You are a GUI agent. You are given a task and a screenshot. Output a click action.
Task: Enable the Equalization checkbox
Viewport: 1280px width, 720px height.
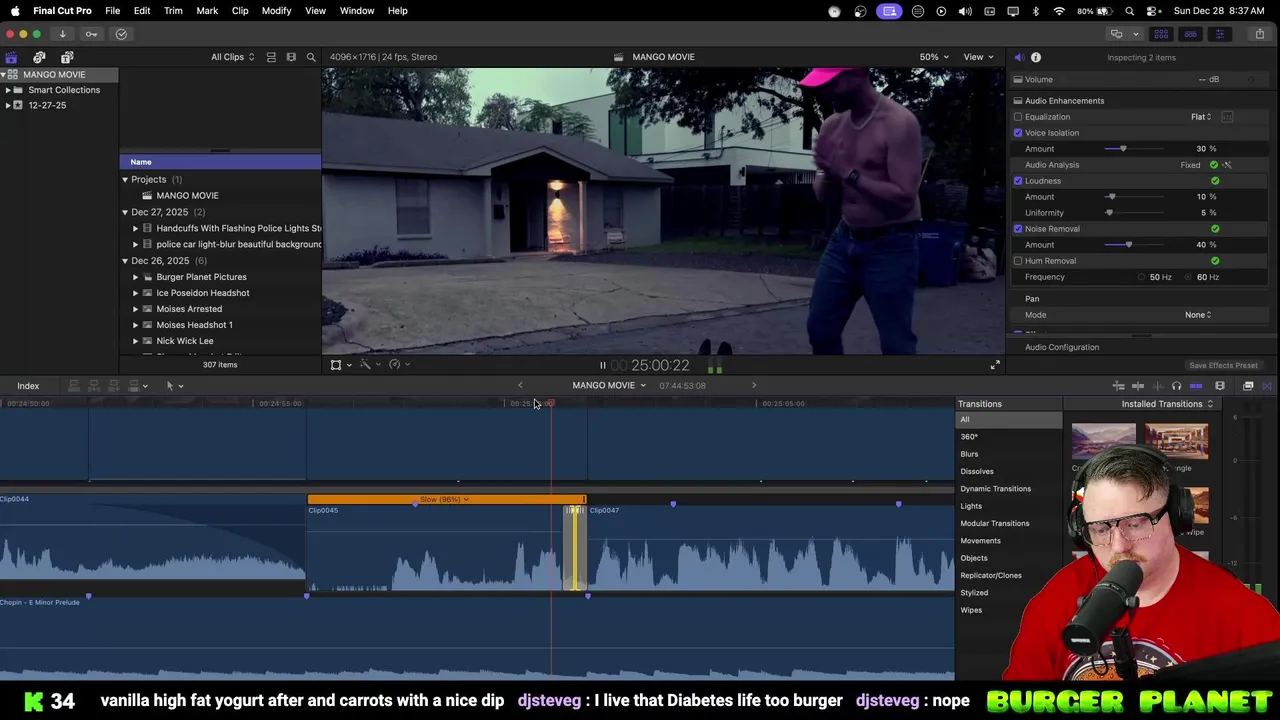pos(1018,117)
